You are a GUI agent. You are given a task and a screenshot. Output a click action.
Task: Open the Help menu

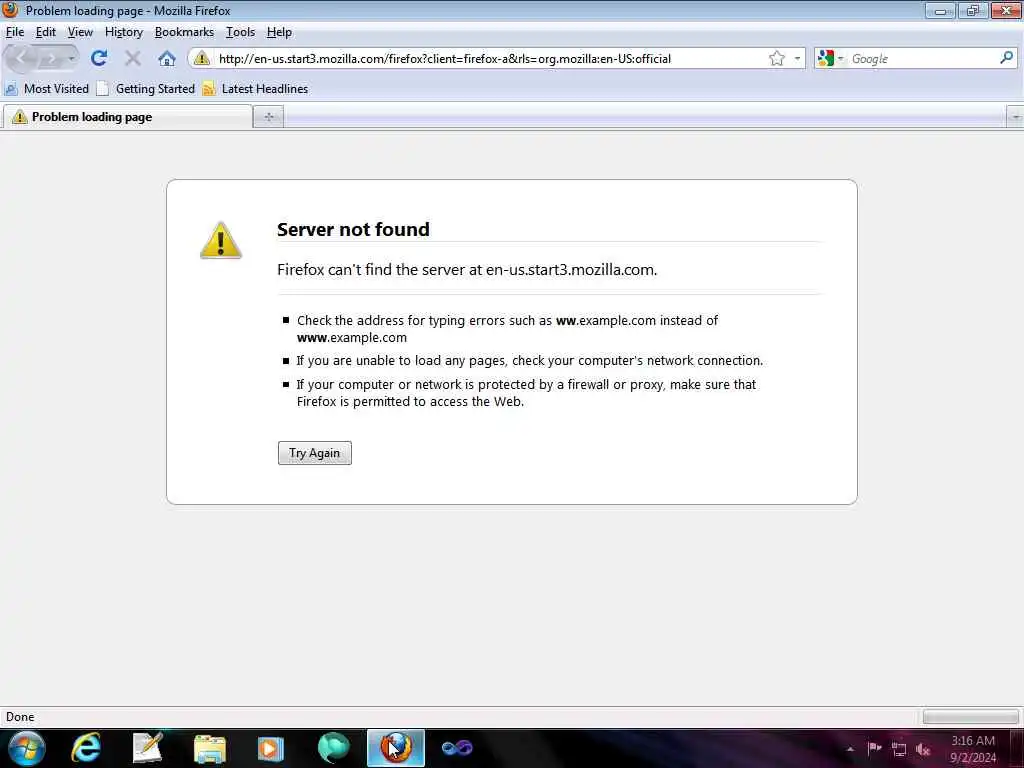coord(279,32)
